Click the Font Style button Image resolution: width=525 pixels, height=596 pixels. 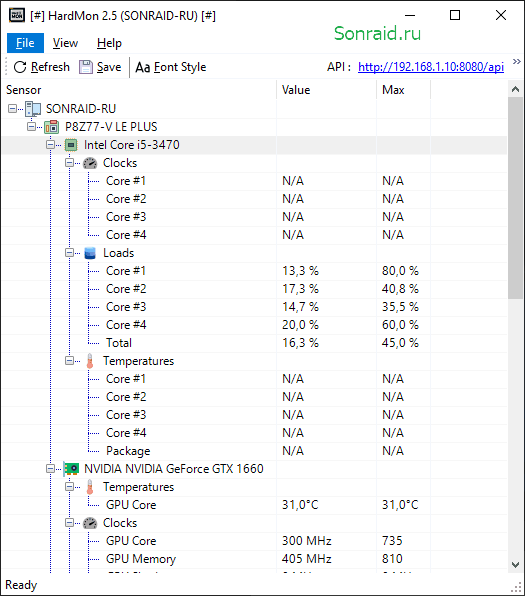coord(171,67)
